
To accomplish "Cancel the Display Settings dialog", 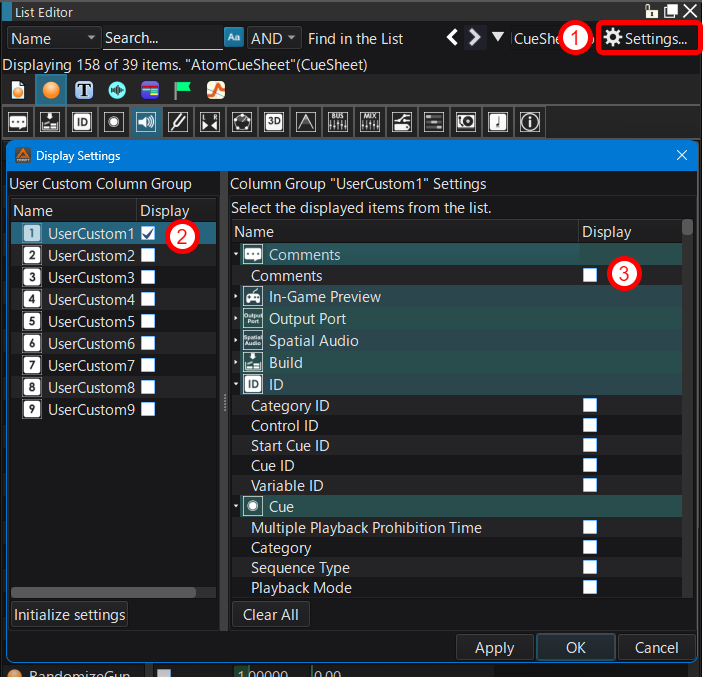I will point(656,647).
